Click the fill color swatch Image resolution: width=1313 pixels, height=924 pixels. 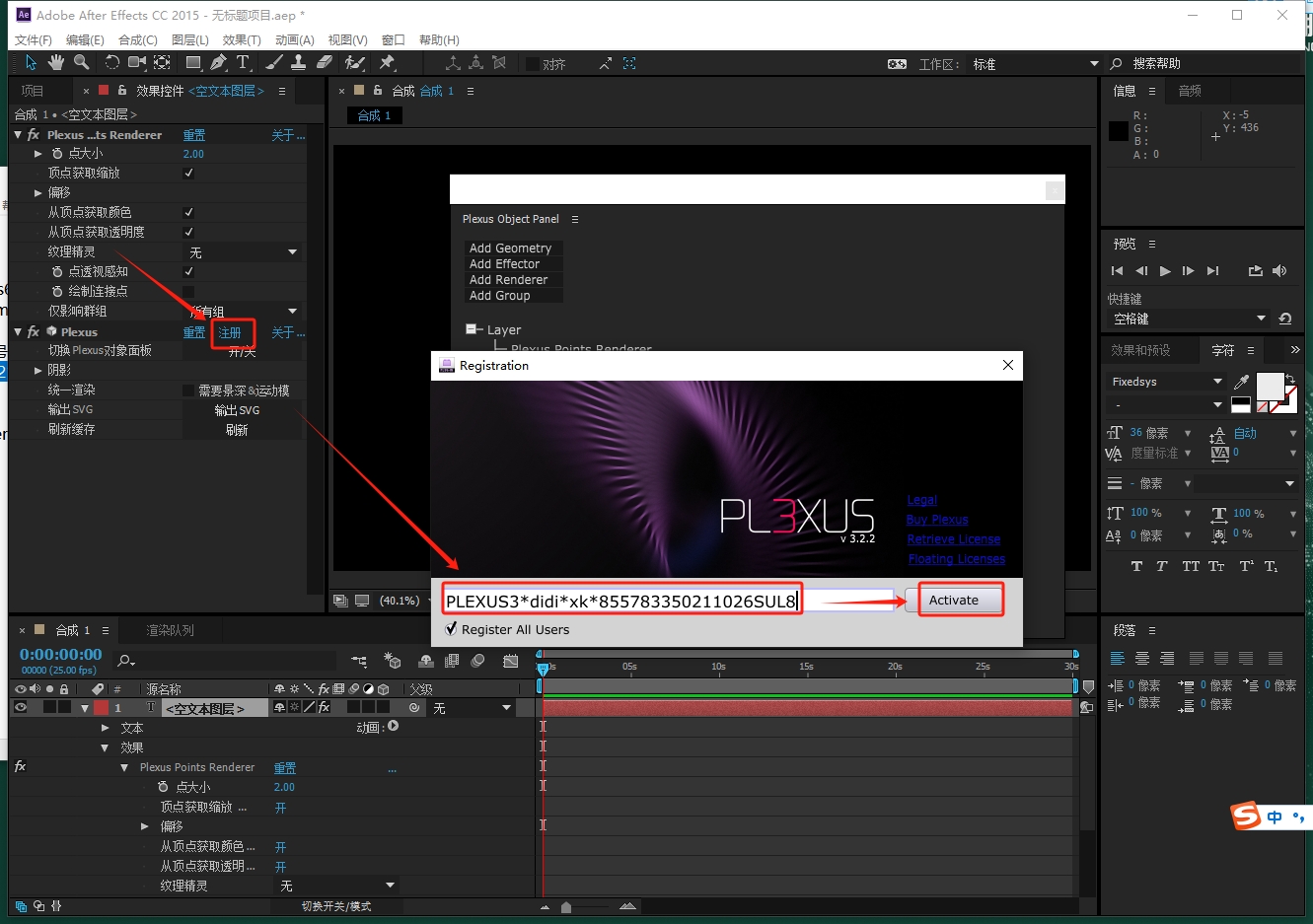1270,387
